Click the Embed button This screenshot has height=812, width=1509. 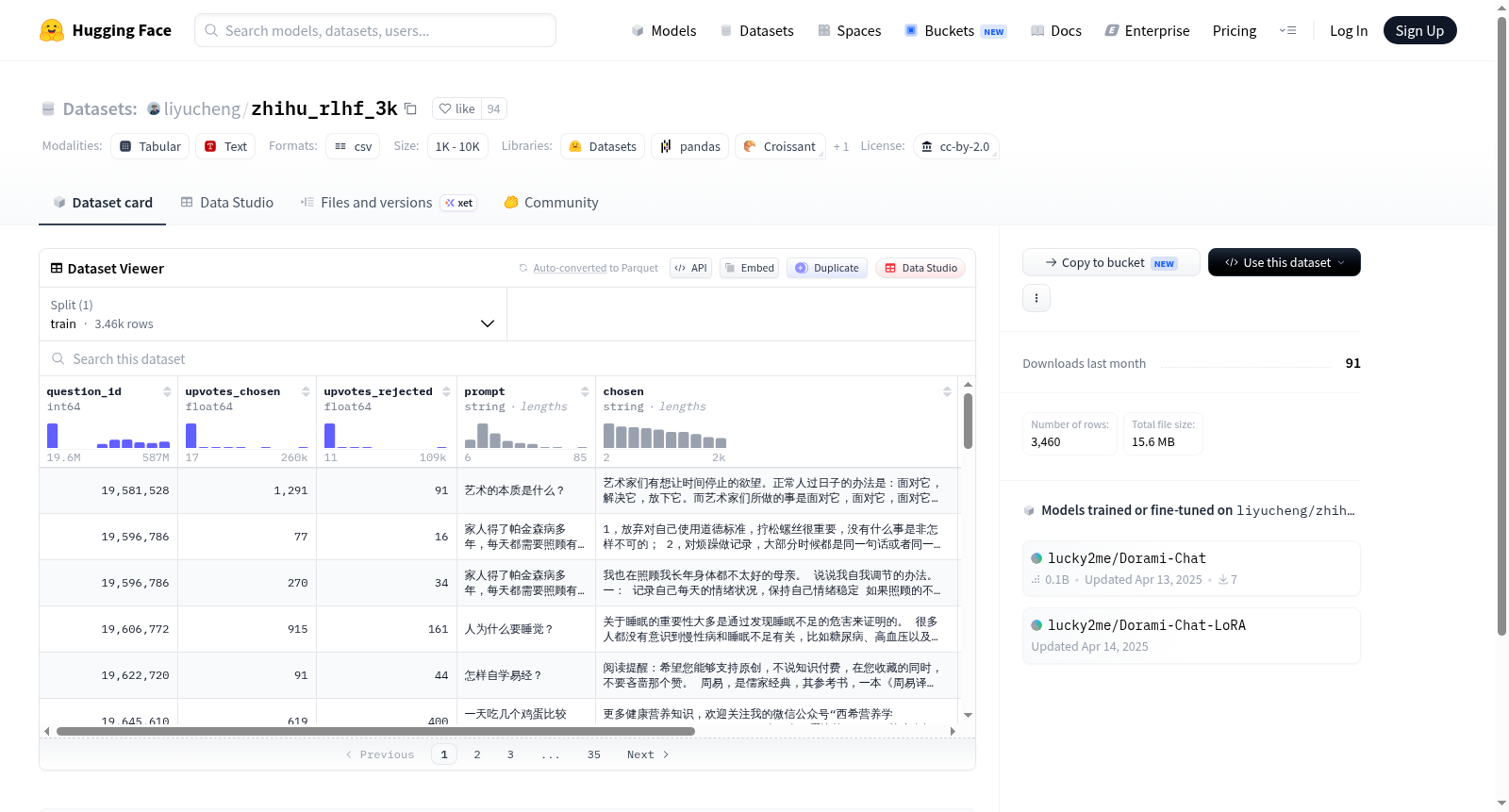tap(749, 268)
